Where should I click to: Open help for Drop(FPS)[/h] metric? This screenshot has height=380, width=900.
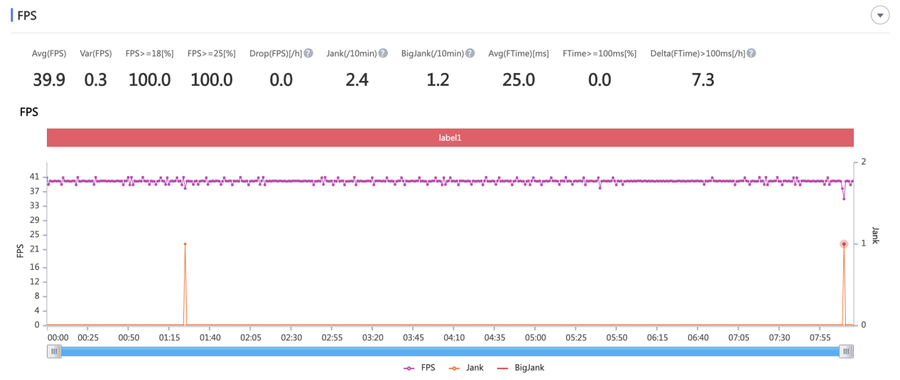308,53
